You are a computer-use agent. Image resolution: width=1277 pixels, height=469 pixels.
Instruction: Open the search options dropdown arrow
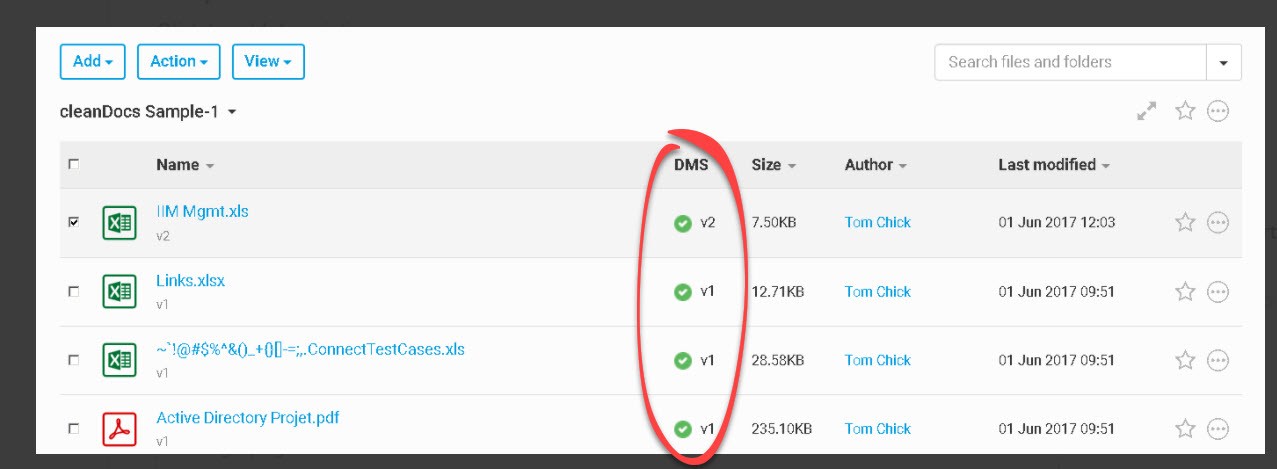pyautogui.click(x=1224, y=62)
